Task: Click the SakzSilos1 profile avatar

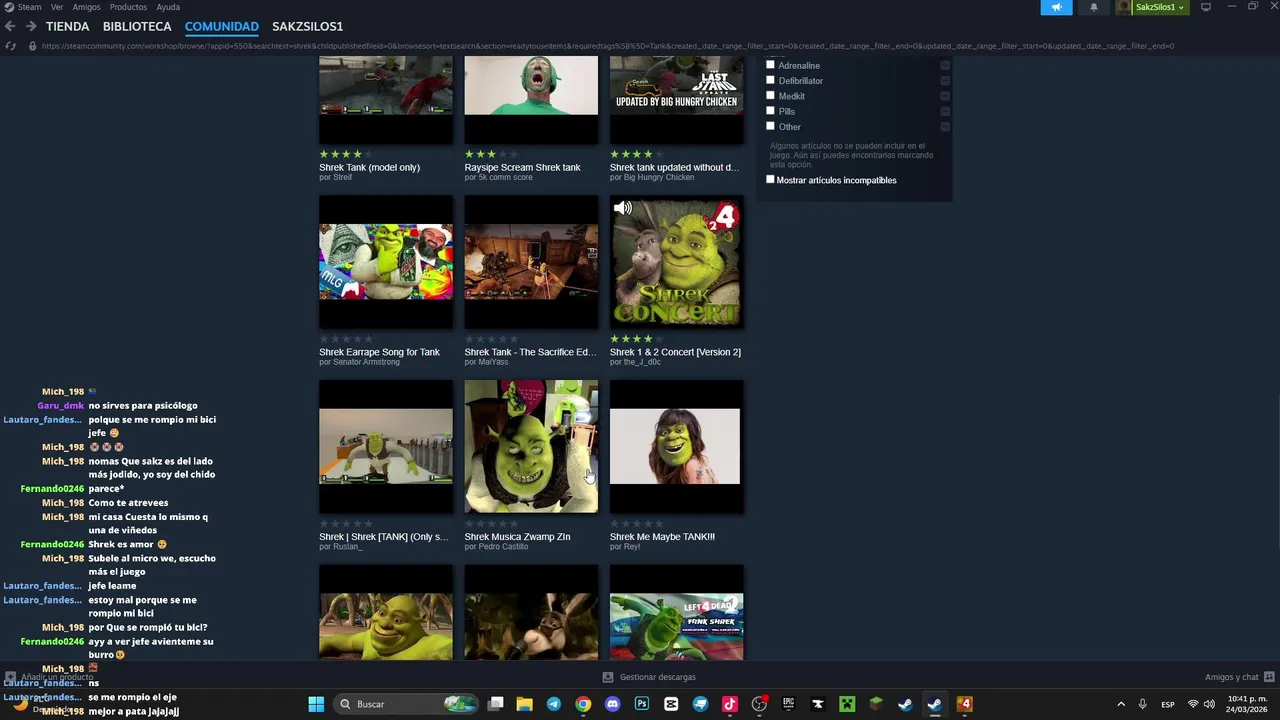Action: tap(1124, 7)
